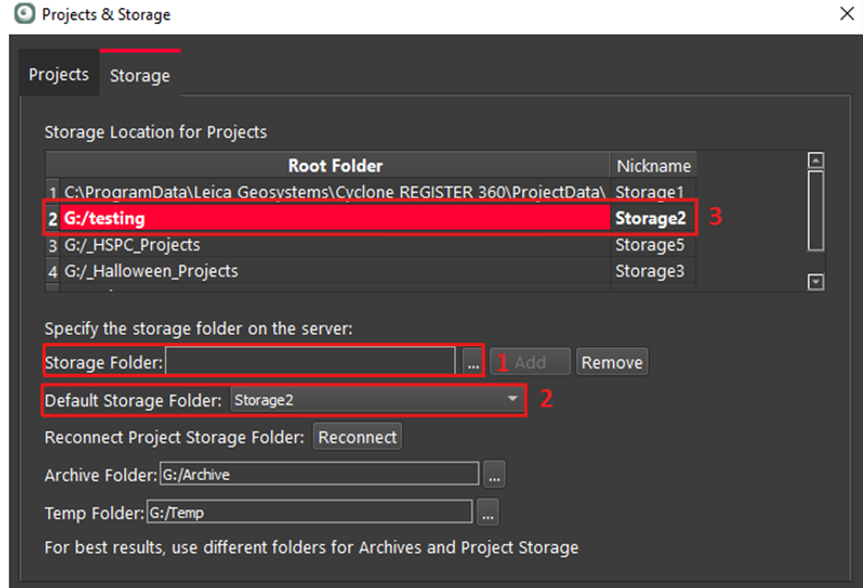Focus the Temp Folder path field

pos(309,513)
